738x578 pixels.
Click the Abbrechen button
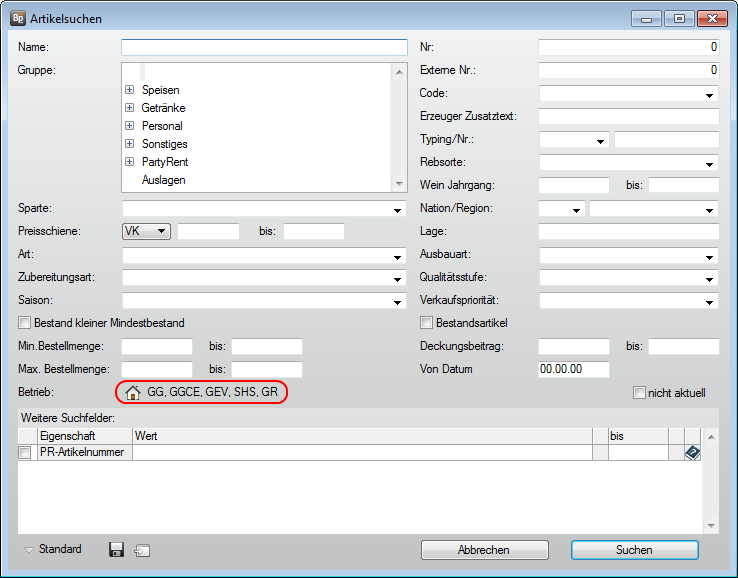484,550
